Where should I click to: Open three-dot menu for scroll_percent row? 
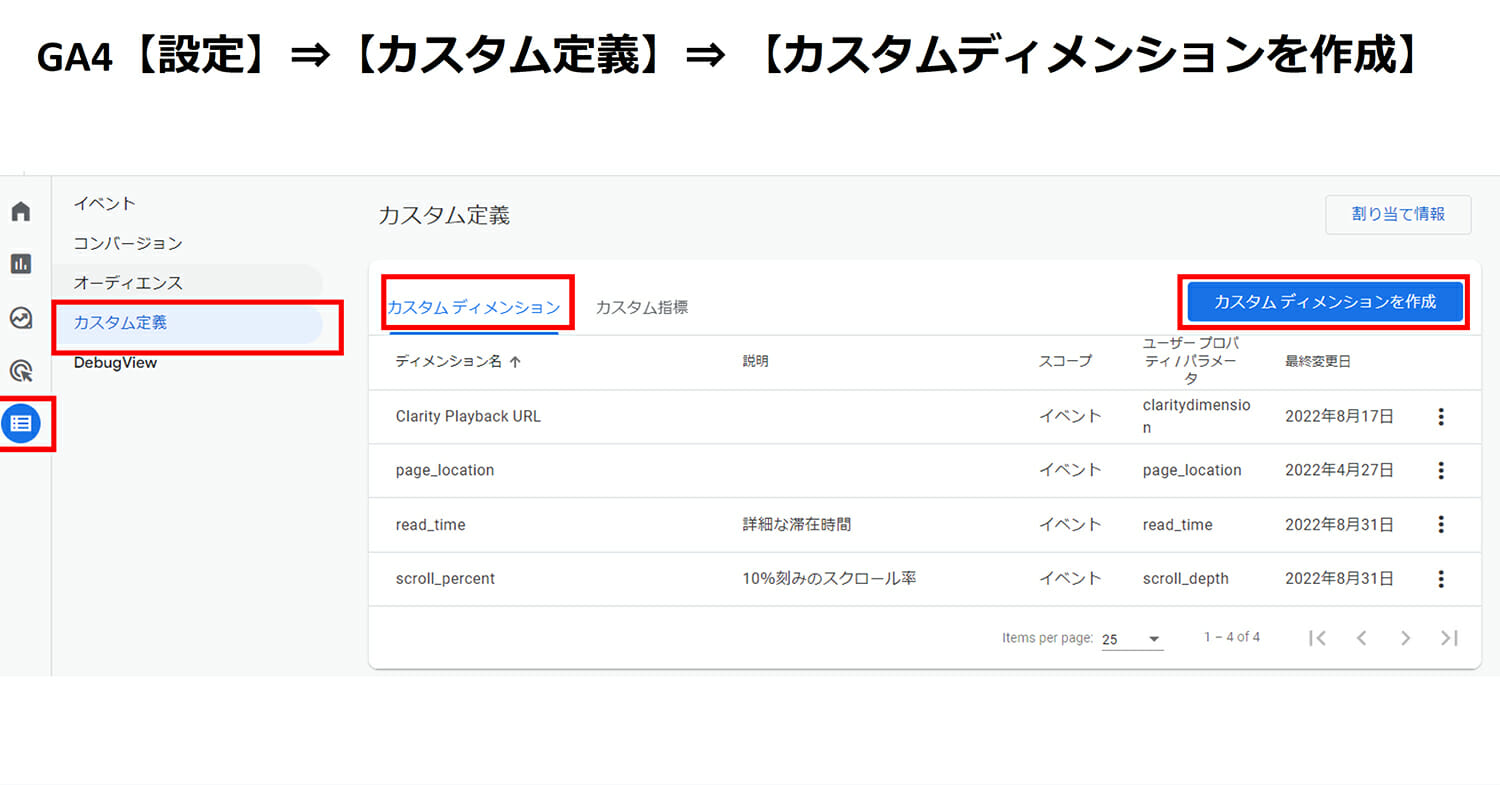click(x=1440, y=578)
